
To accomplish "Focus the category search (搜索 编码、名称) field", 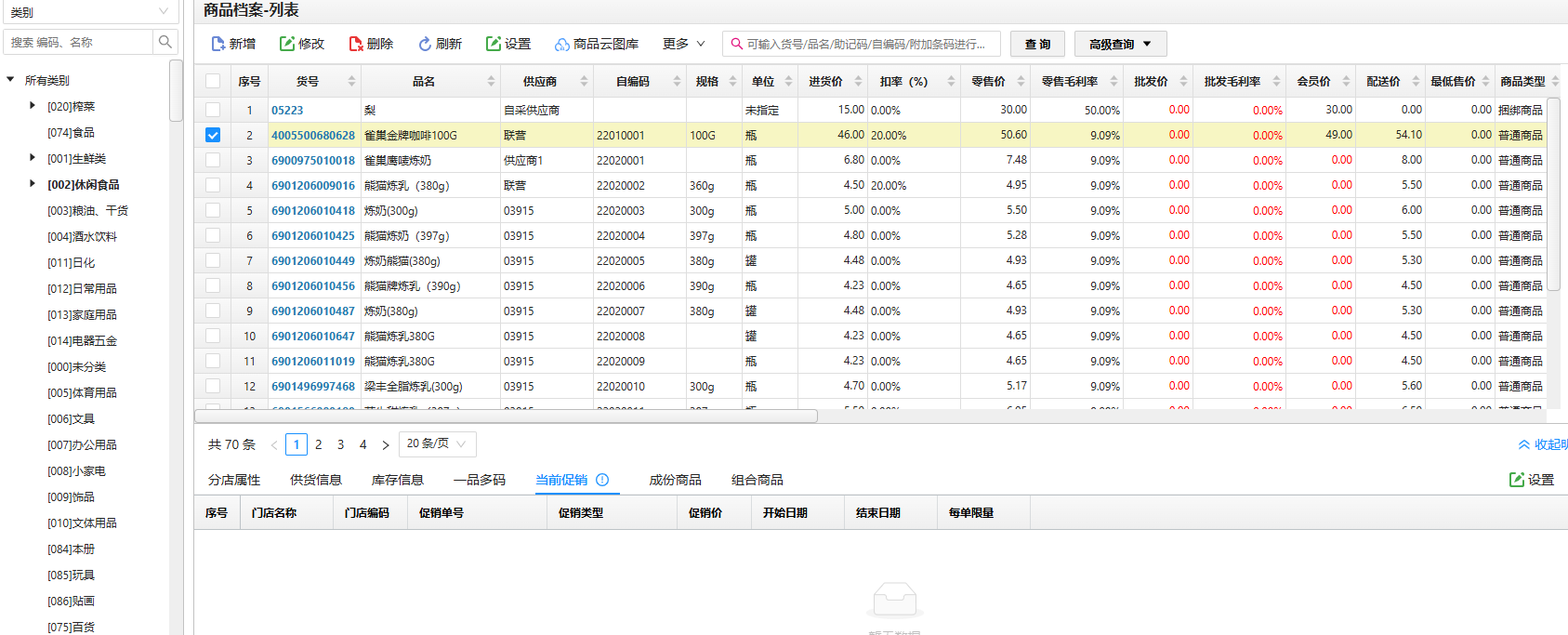I will click(x=79, y=42).
